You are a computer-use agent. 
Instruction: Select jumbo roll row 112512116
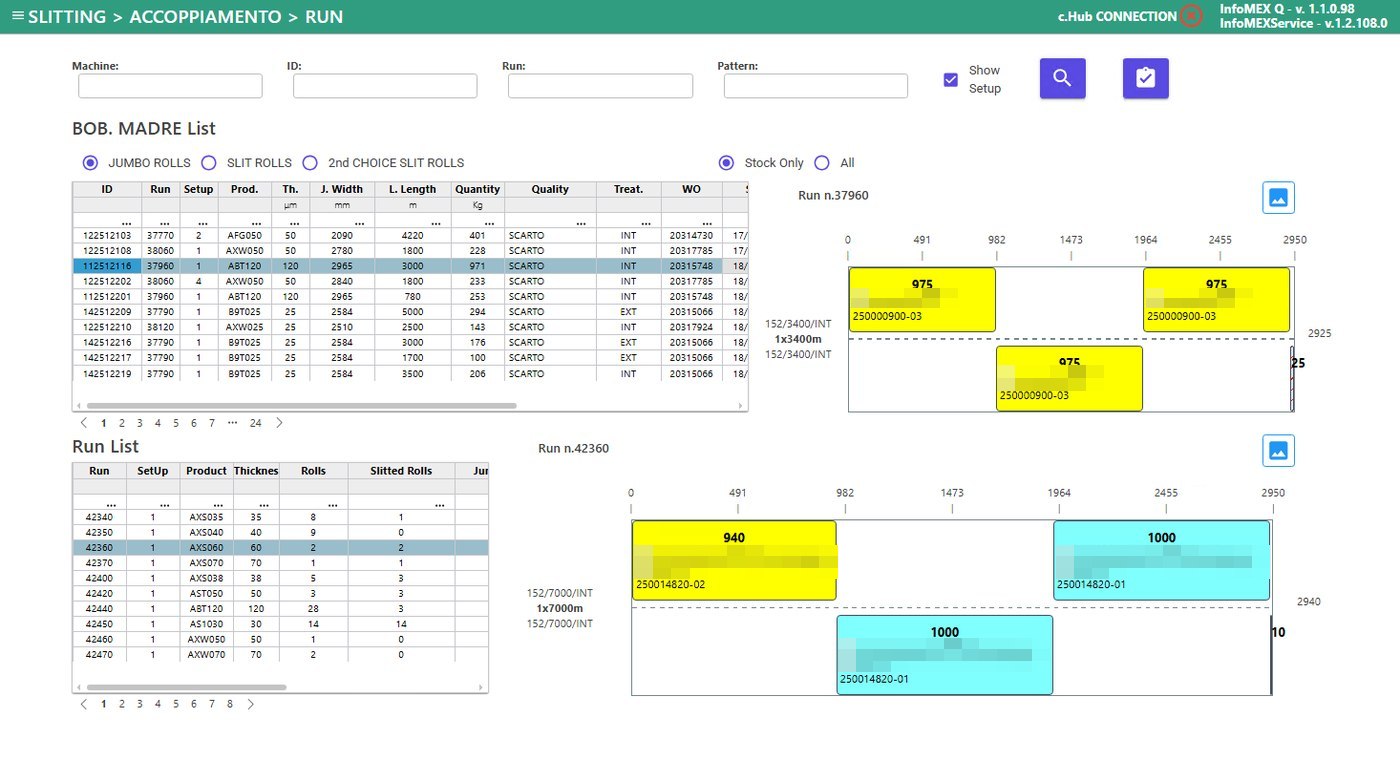coord(410,266)
